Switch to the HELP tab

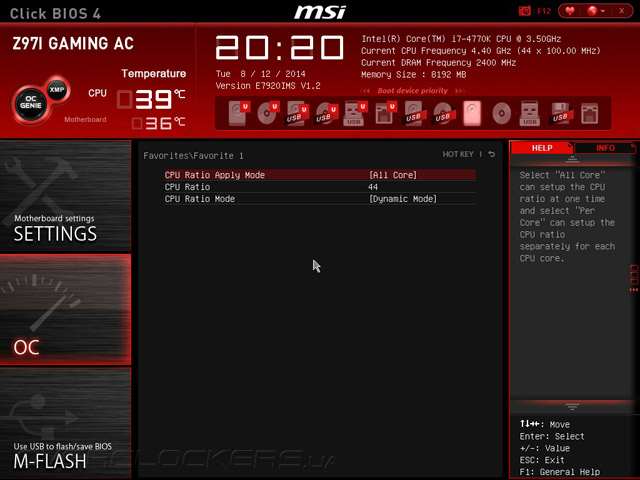click(x=542, y=148)
